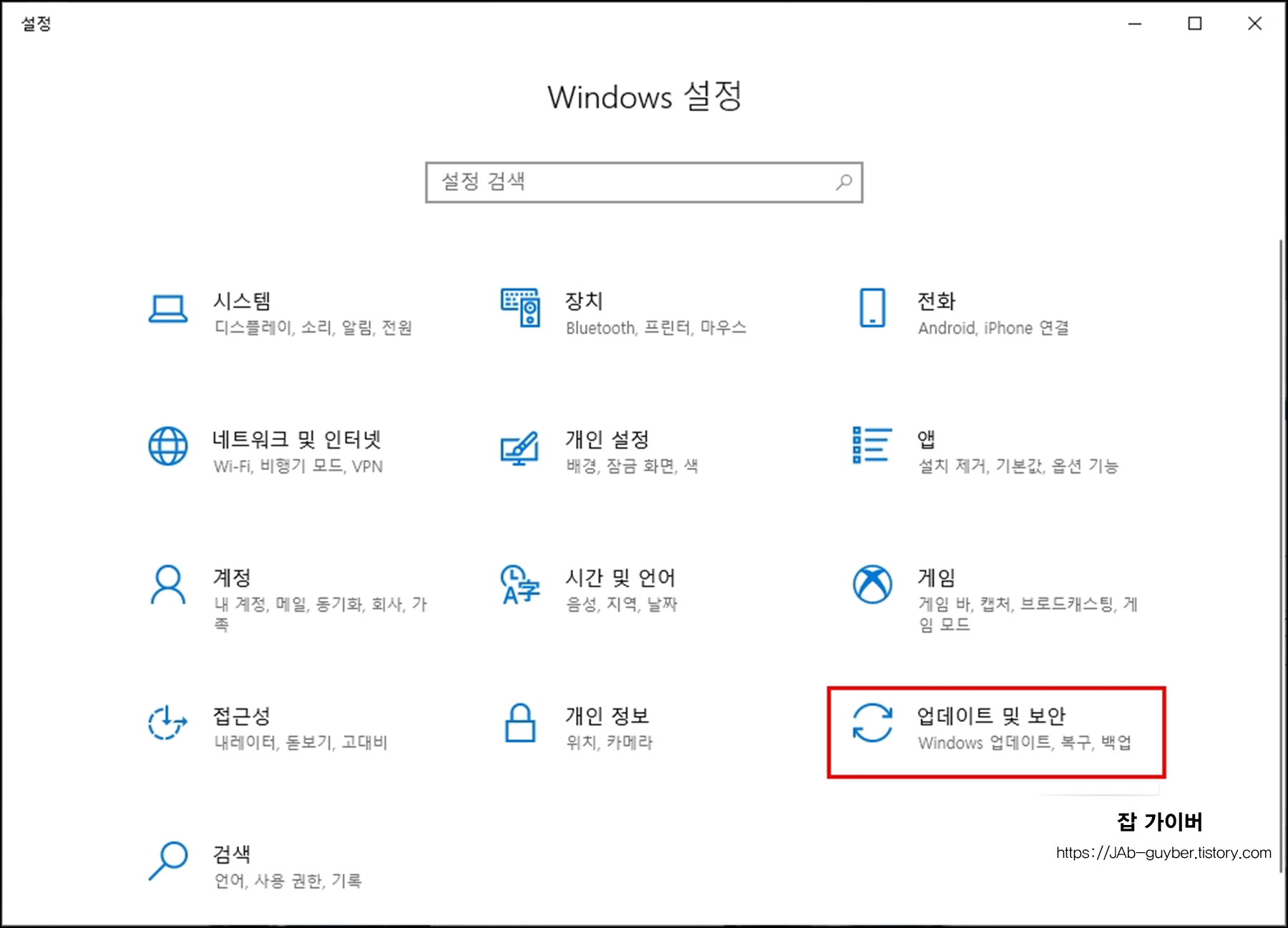Open the 개인 설정 paintbrush icon

(x=520, y=448)
